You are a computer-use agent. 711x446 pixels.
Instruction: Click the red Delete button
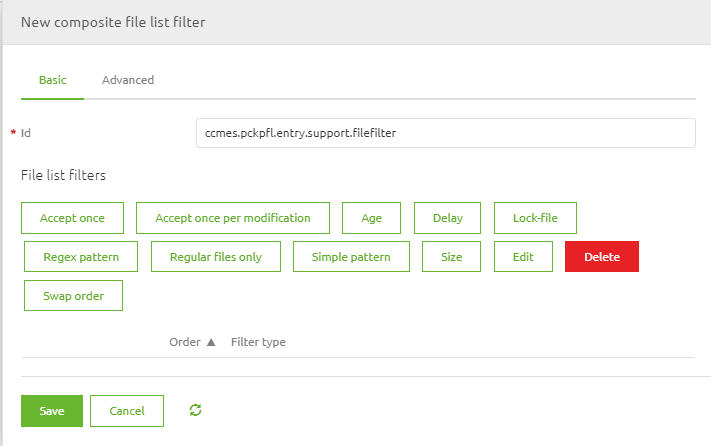[602, 257]
